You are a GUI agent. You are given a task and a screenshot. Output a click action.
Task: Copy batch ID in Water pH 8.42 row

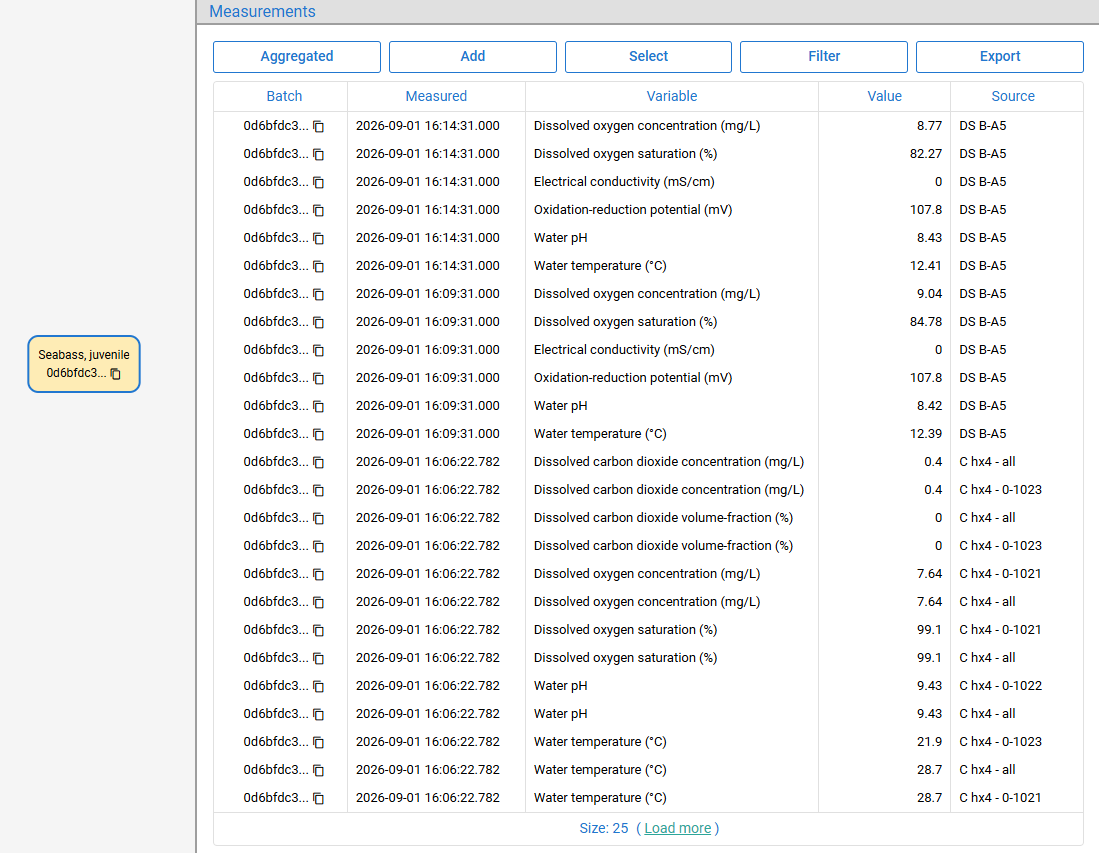click(318, 407)
